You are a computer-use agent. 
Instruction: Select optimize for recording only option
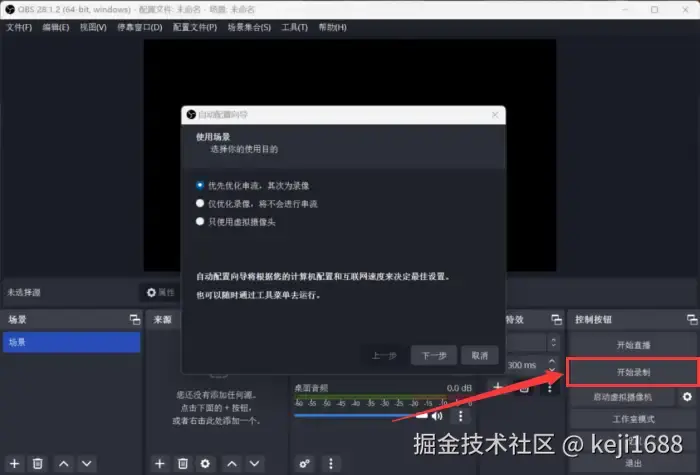[200, 204]
